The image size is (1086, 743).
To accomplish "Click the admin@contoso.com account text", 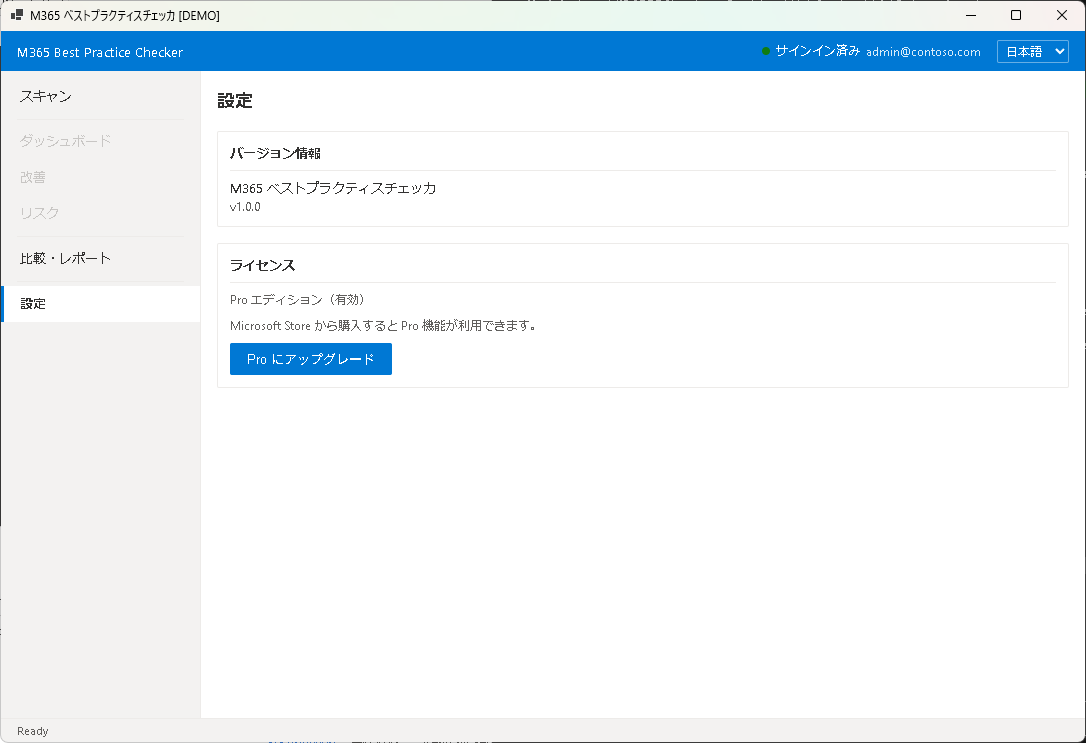I will click(923, 51).
